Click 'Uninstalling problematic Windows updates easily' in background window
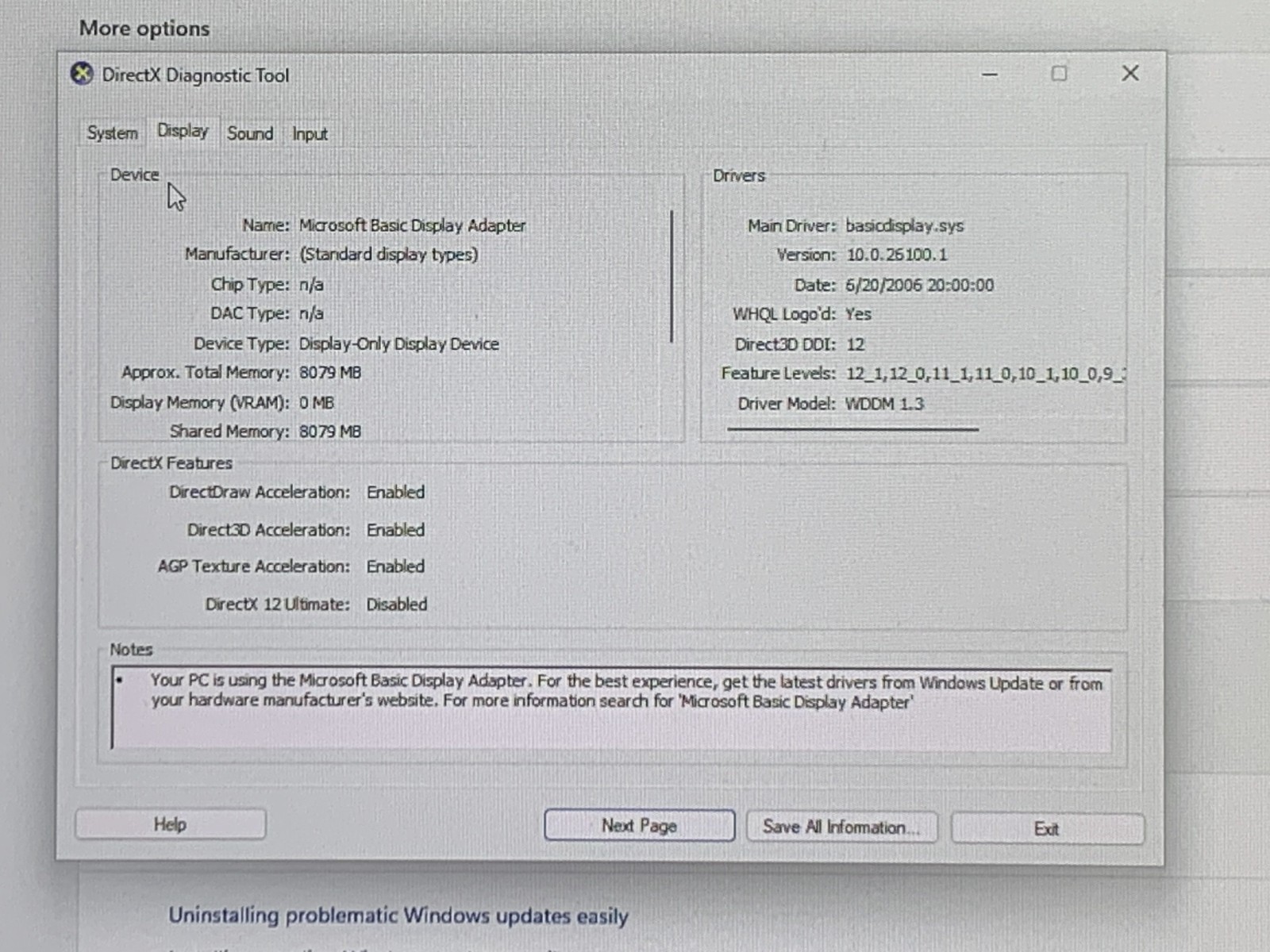This screenshot has height=952, width=1270. pos(398,916)
